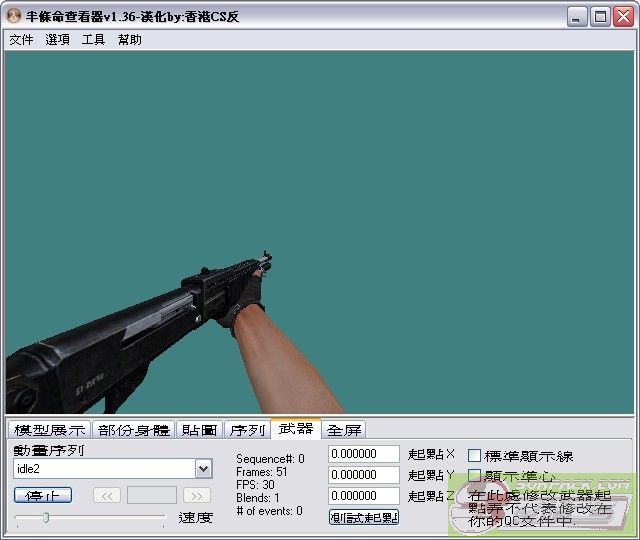Open the 文件 menu

tap(21, 40)
